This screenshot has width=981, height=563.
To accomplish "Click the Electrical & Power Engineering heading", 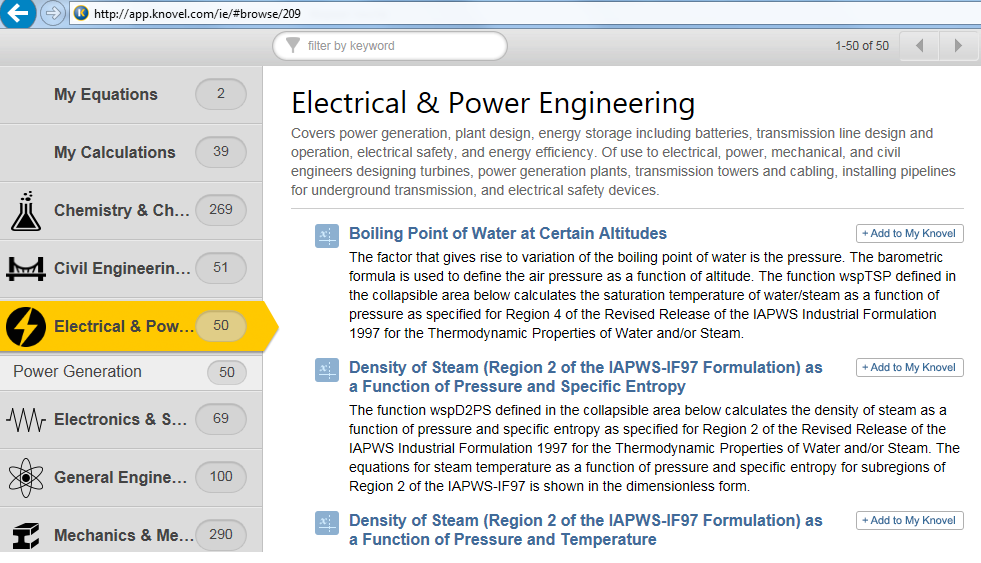I will tap(493, 103).
